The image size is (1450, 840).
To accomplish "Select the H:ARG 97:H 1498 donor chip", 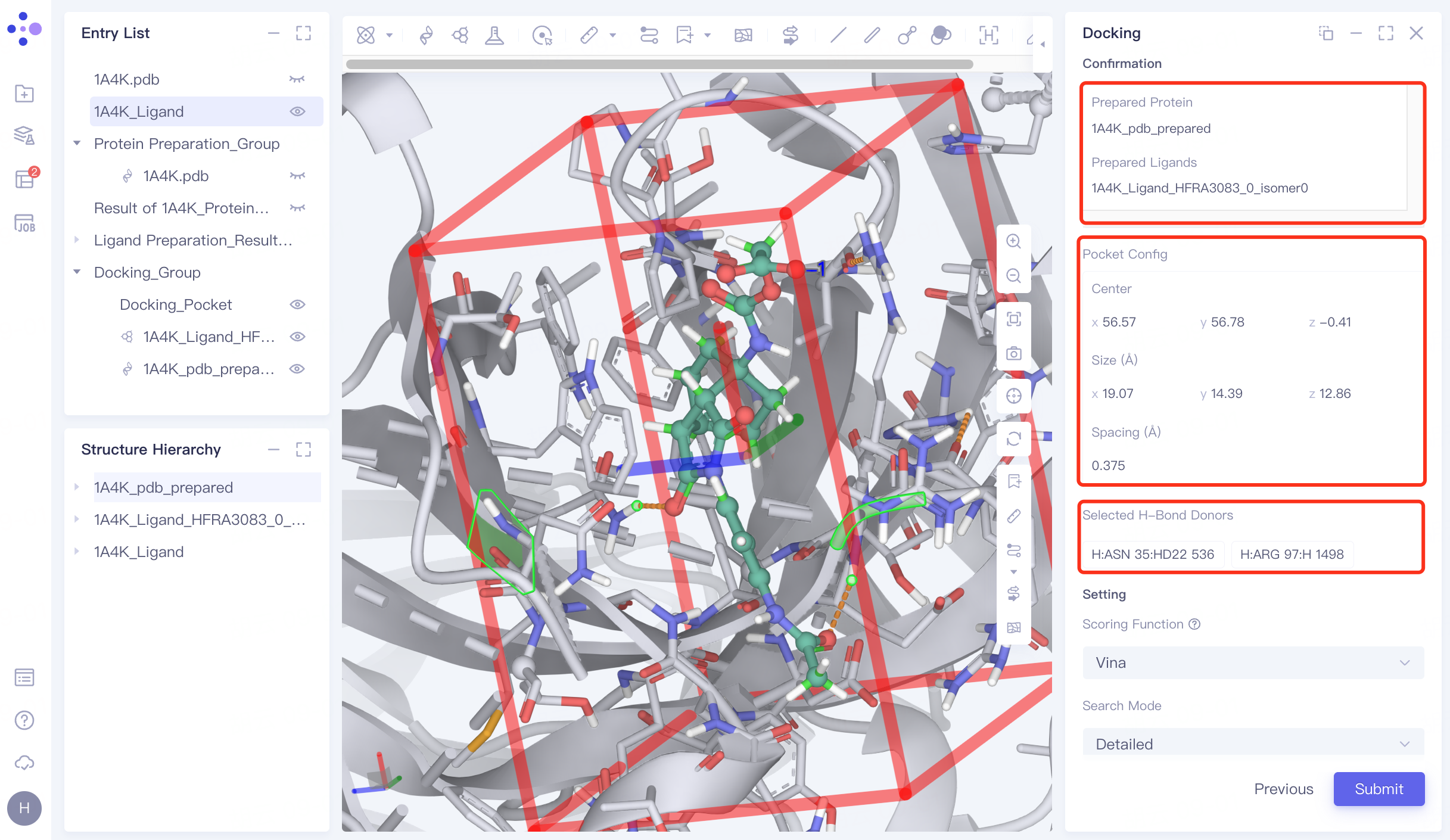I will coord(1291,553).
